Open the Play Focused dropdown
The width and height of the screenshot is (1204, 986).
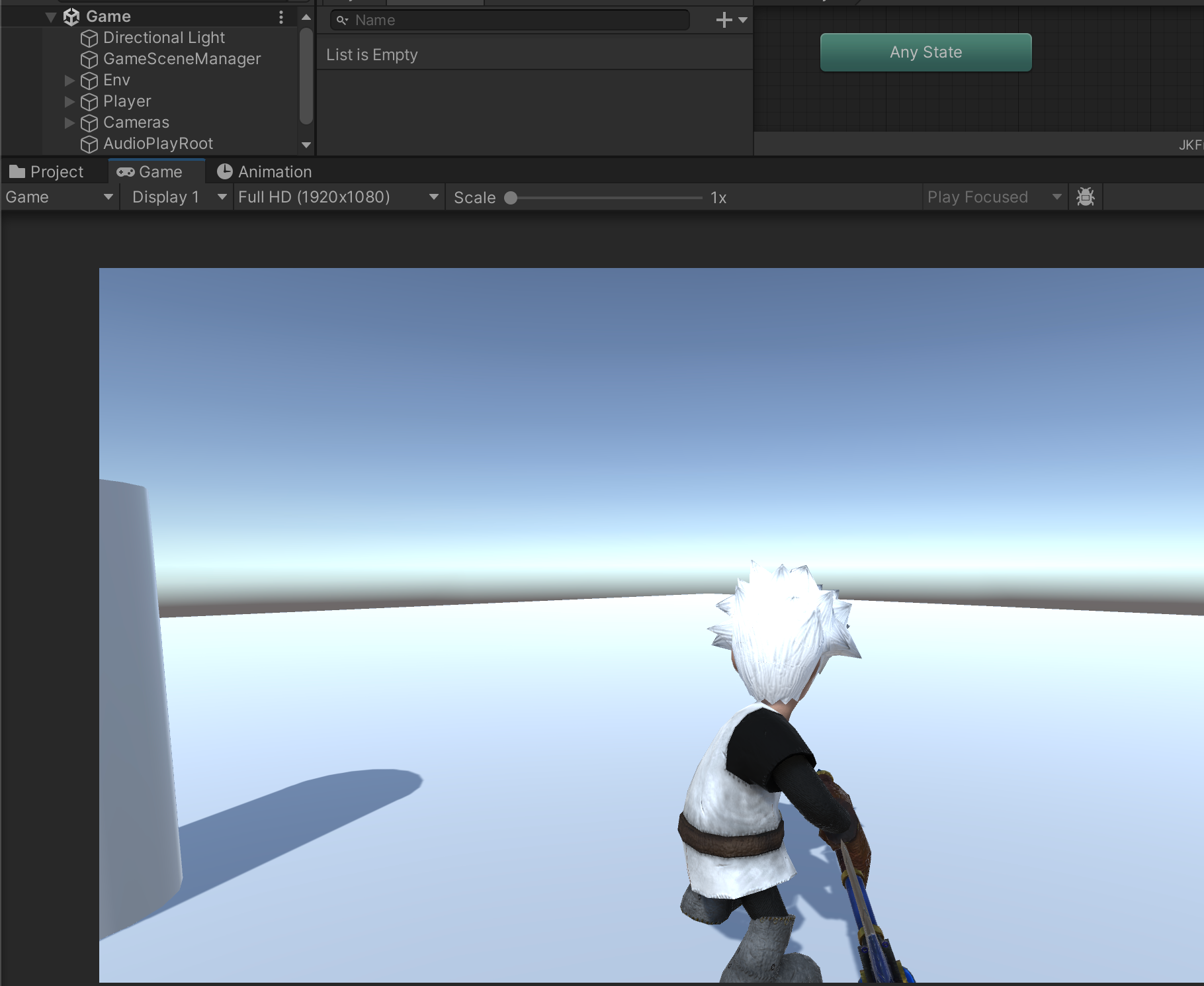click(995, 197)
